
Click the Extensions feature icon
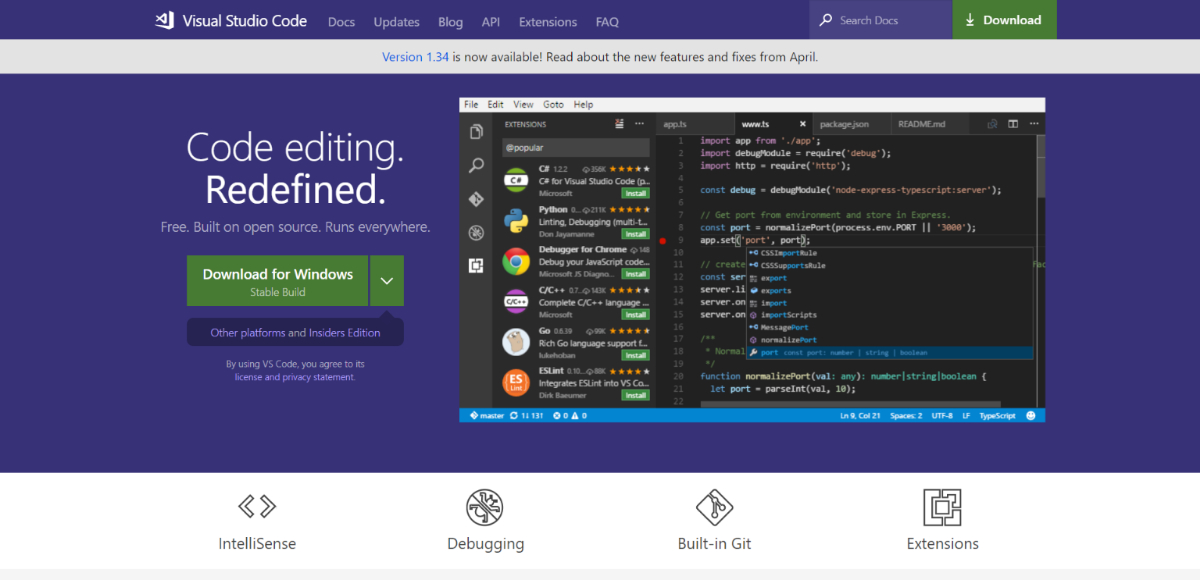[942, 507]
